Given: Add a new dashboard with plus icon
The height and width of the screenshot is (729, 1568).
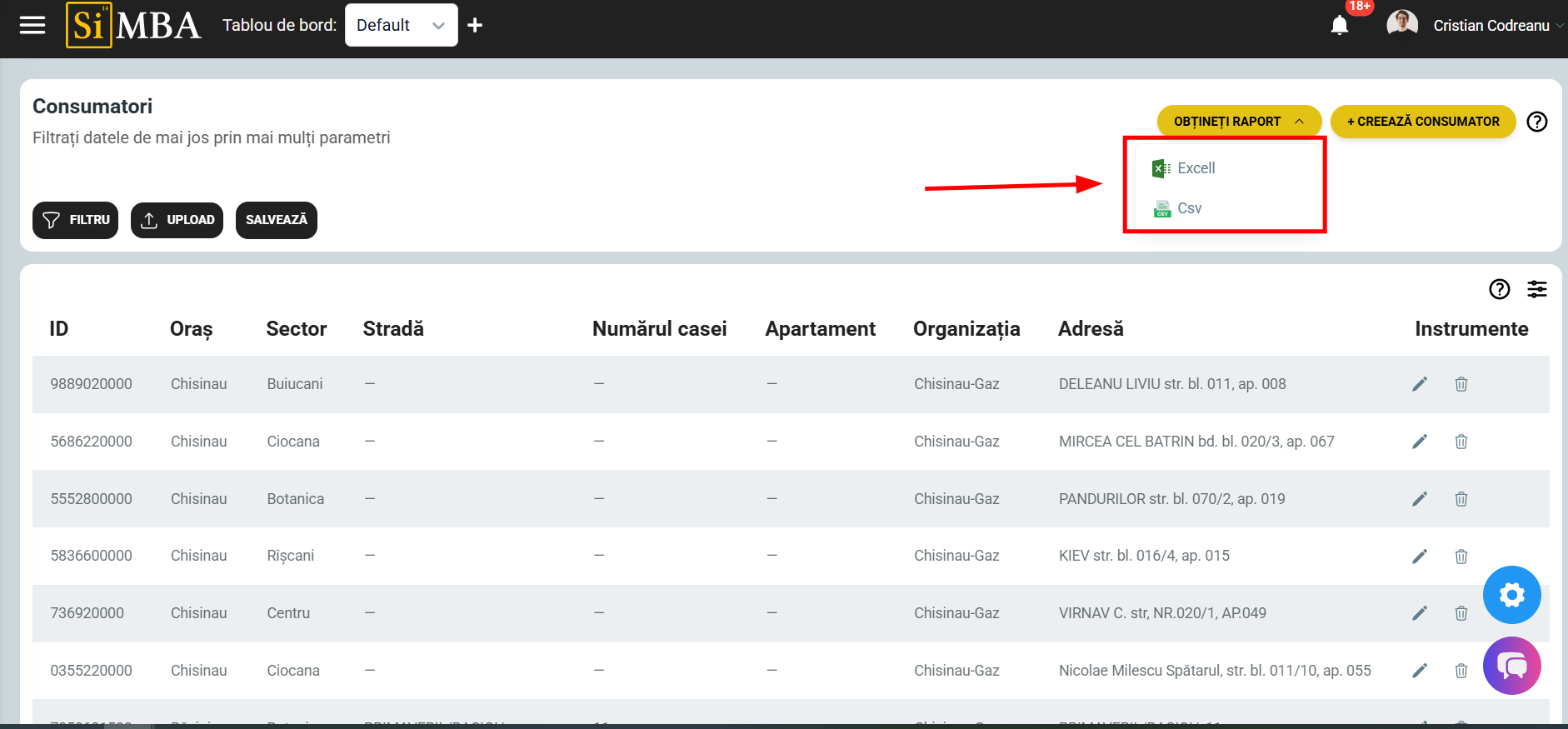Looking at the screenshot, I should click(x=475, y=26).
